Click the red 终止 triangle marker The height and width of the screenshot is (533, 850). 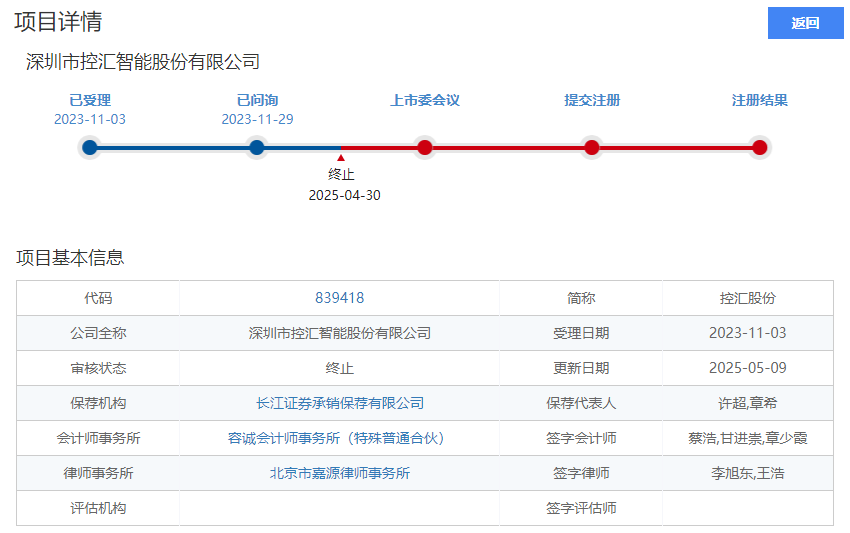pos(341,157)
